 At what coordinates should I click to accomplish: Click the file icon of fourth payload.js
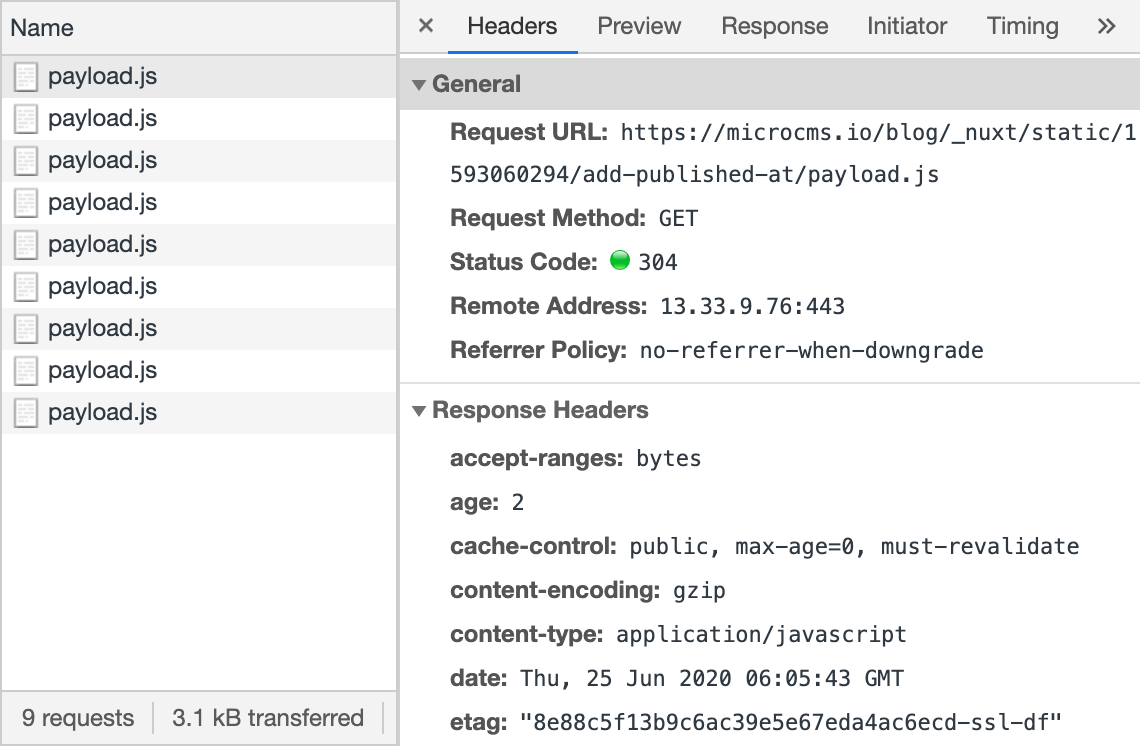[x=26, y=203]
